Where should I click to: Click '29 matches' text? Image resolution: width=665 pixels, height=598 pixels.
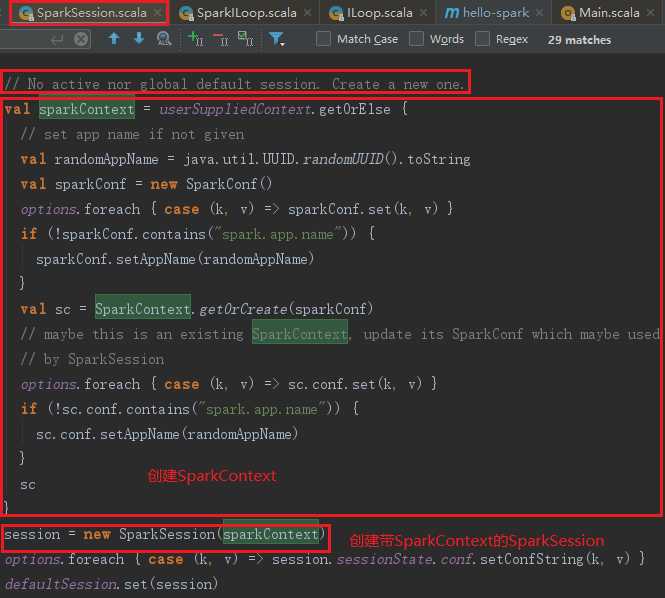[579, 40]
